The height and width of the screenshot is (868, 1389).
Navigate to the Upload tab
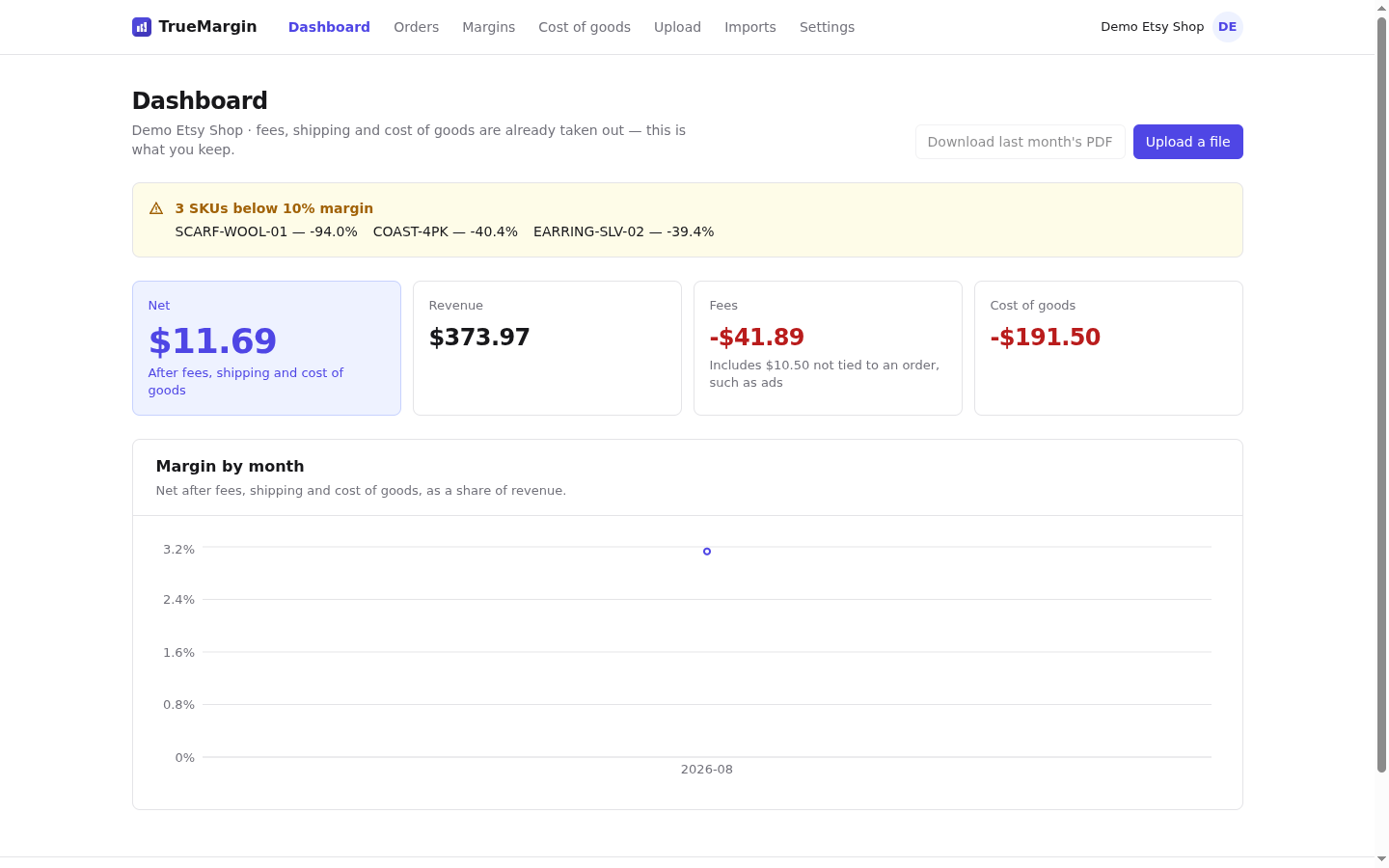click(677, 27)
